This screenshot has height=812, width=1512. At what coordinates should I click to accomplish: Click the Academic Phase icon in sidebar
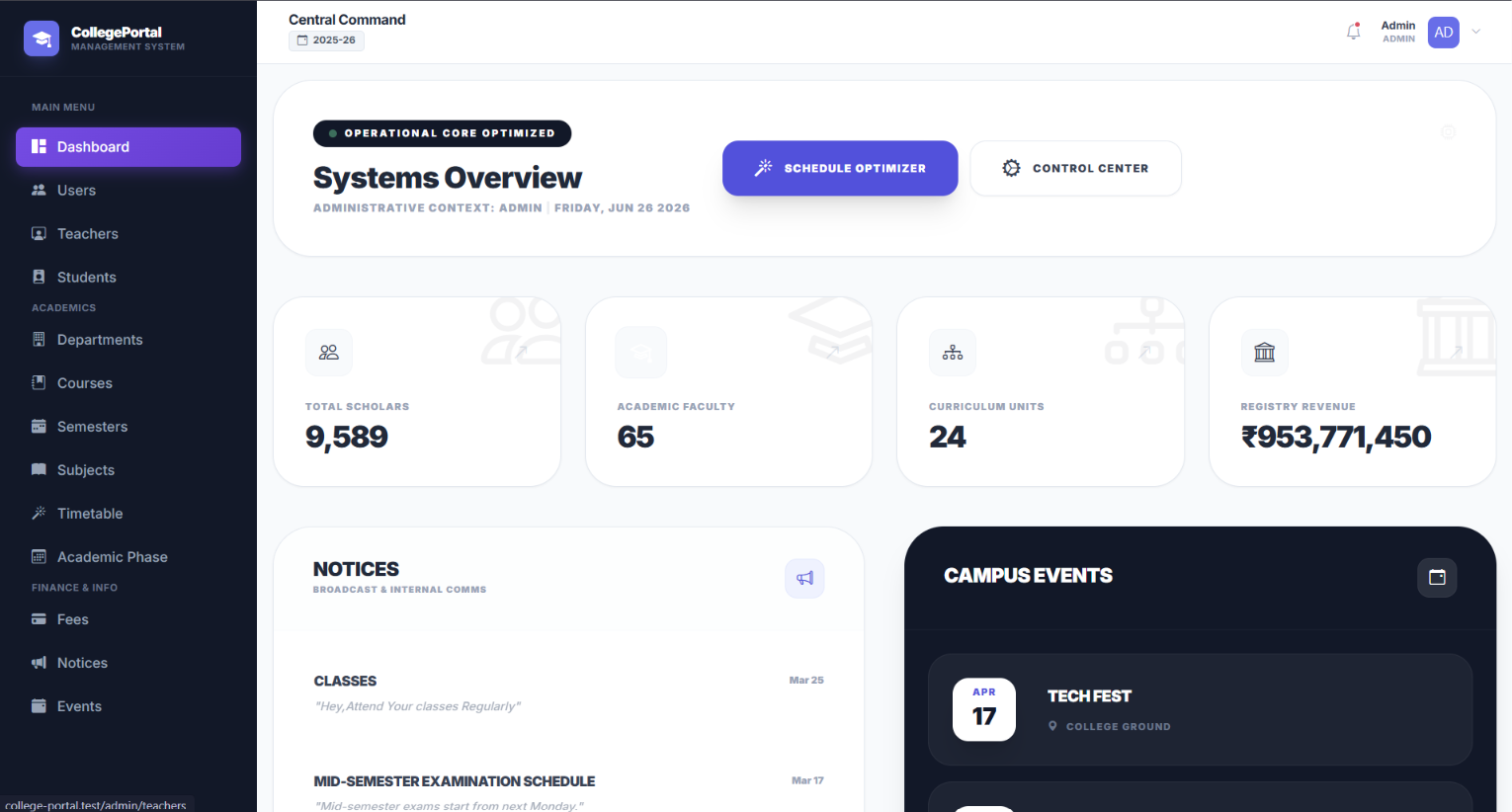point(39,557)
